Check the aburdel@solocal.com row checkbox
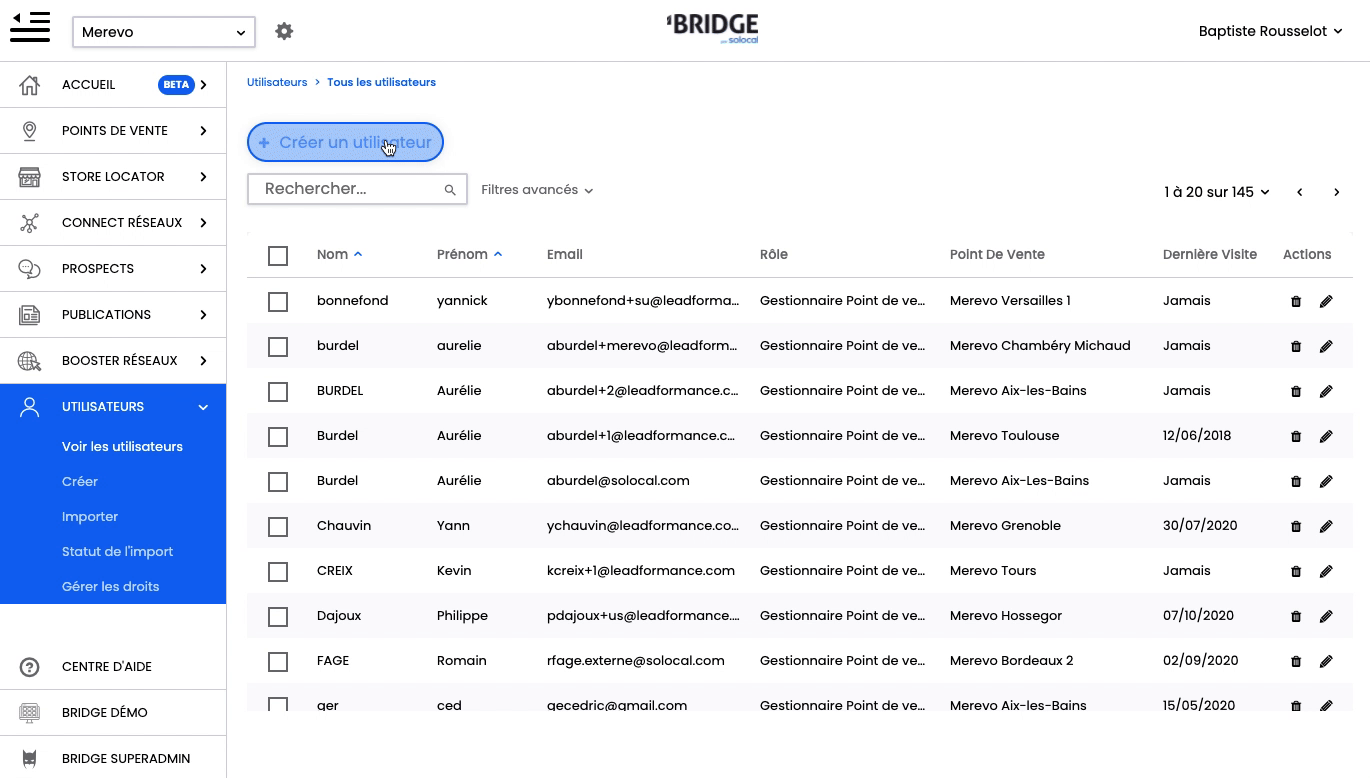1370x778 pixels. (278, 482)
